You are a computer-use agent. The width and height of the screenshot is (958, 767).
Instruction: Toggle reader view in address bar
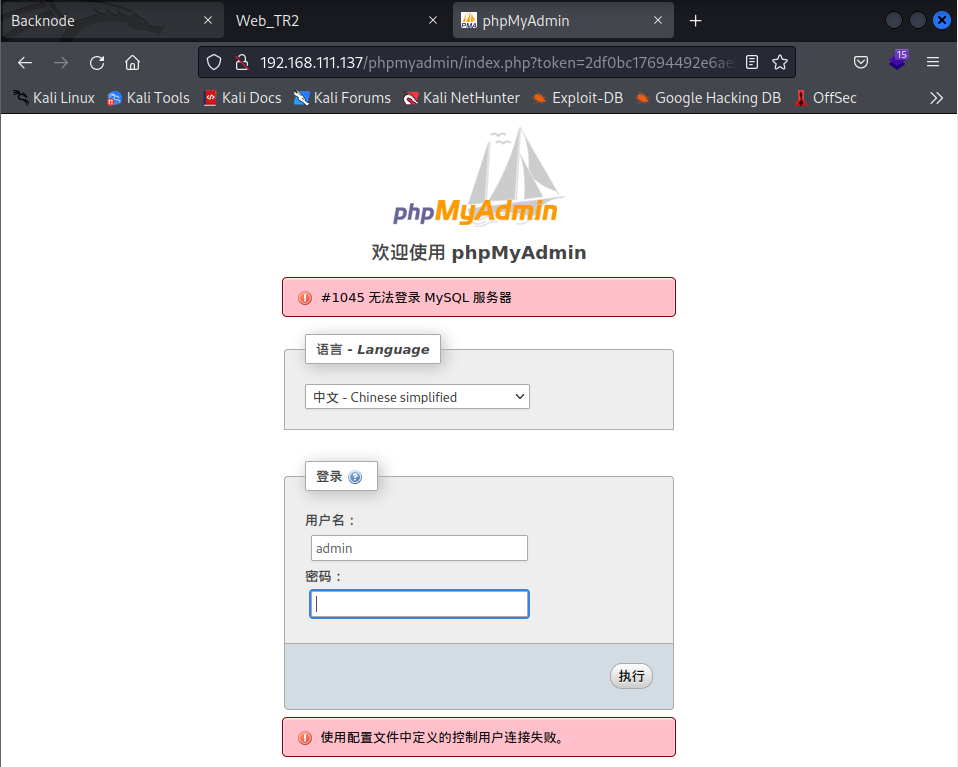tap(752, 62)
